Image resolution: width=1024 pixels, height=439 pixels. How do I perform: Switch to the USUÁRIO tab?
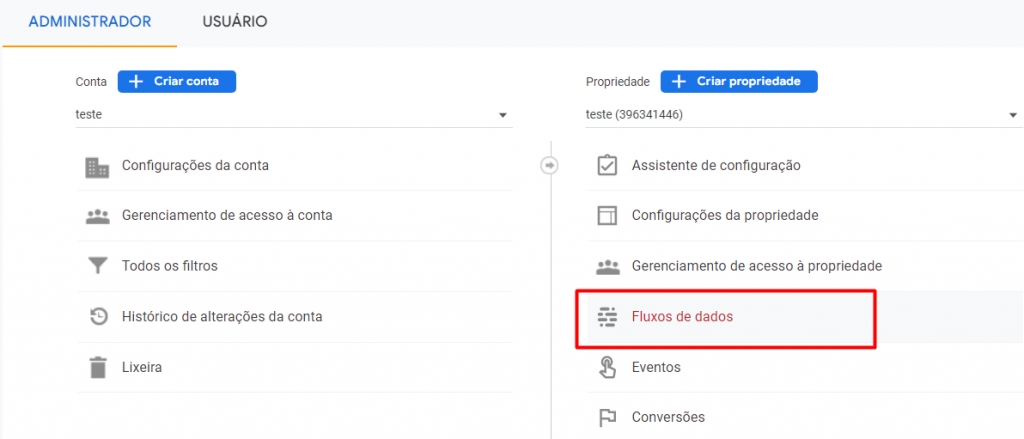234,21
